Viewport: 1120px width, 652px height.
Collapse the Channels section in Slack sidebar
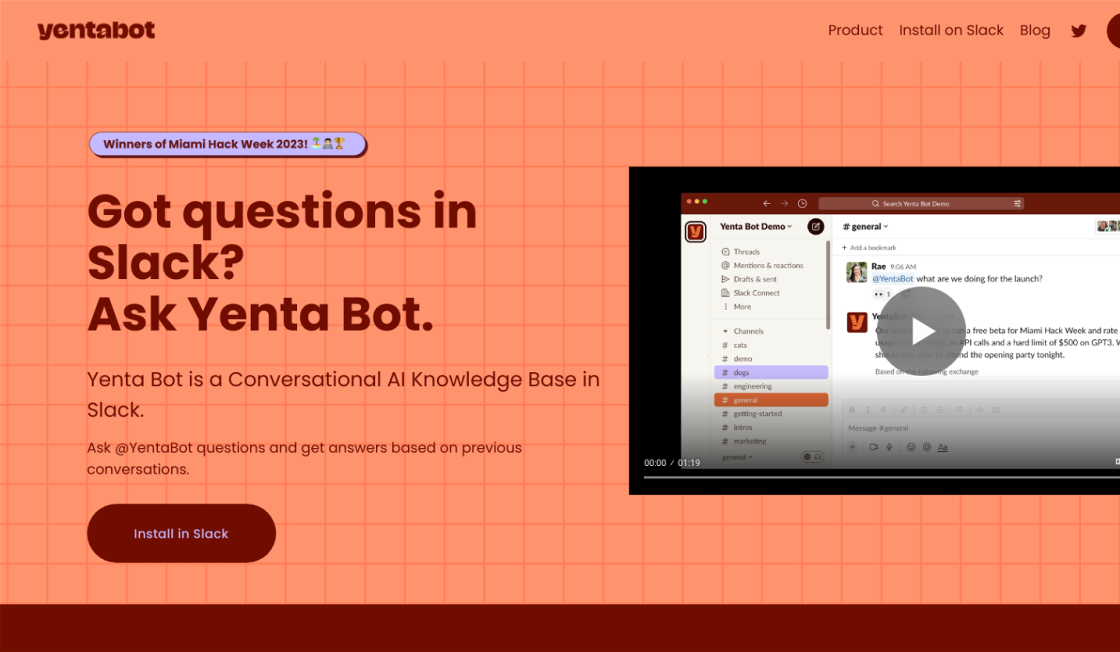[725, 331]
